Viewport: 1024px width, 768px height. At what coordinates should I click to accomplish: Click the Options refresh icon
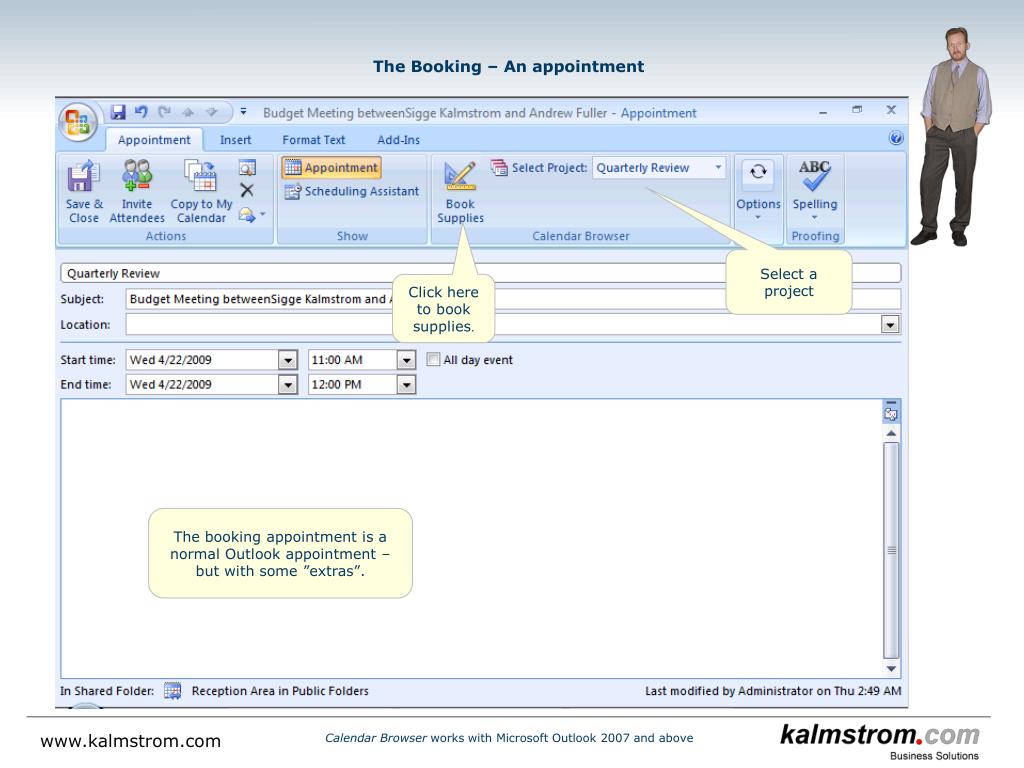point(758,172)
